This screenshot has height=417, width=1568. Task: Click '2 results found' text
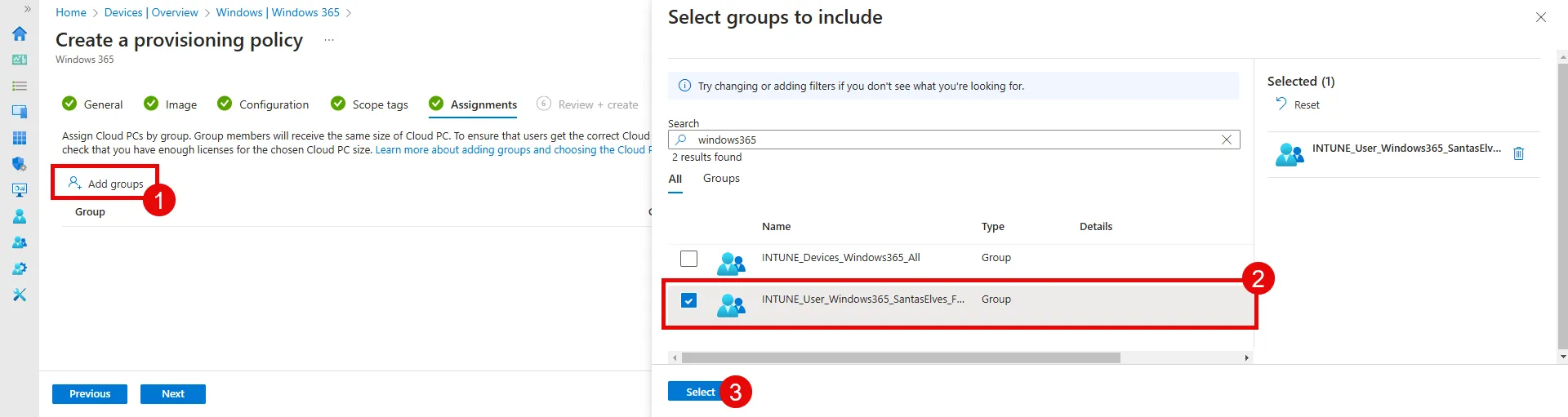707,157
